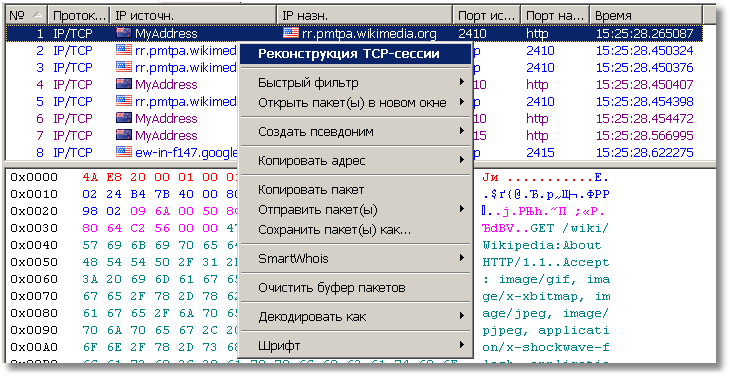Open the Копировать адрес submenu
This screenshot has width=730, height=377.
coord(355,161)
